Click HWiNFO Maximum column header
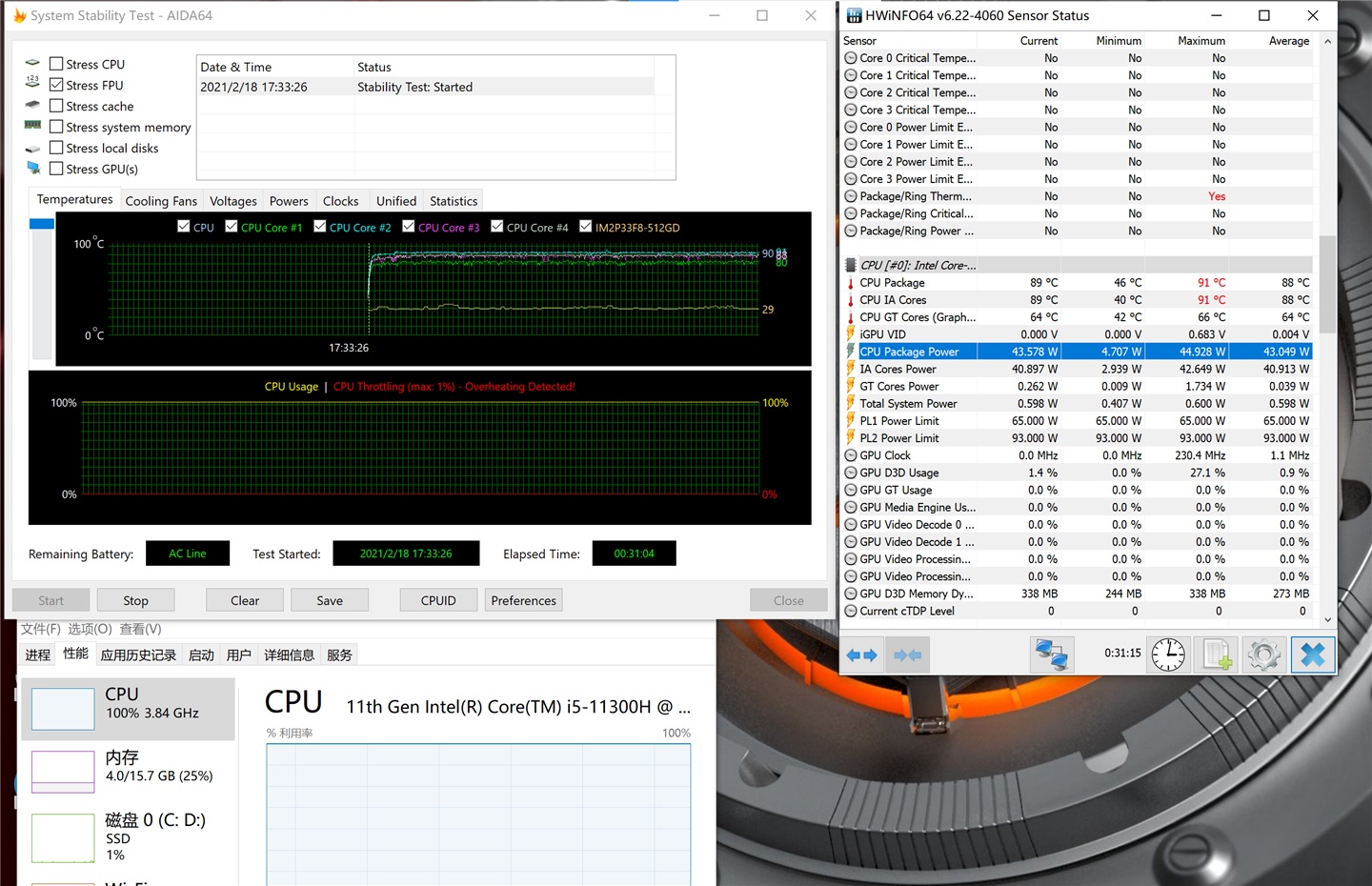This screenshot has height=886, width=1372. point(1187,41)
